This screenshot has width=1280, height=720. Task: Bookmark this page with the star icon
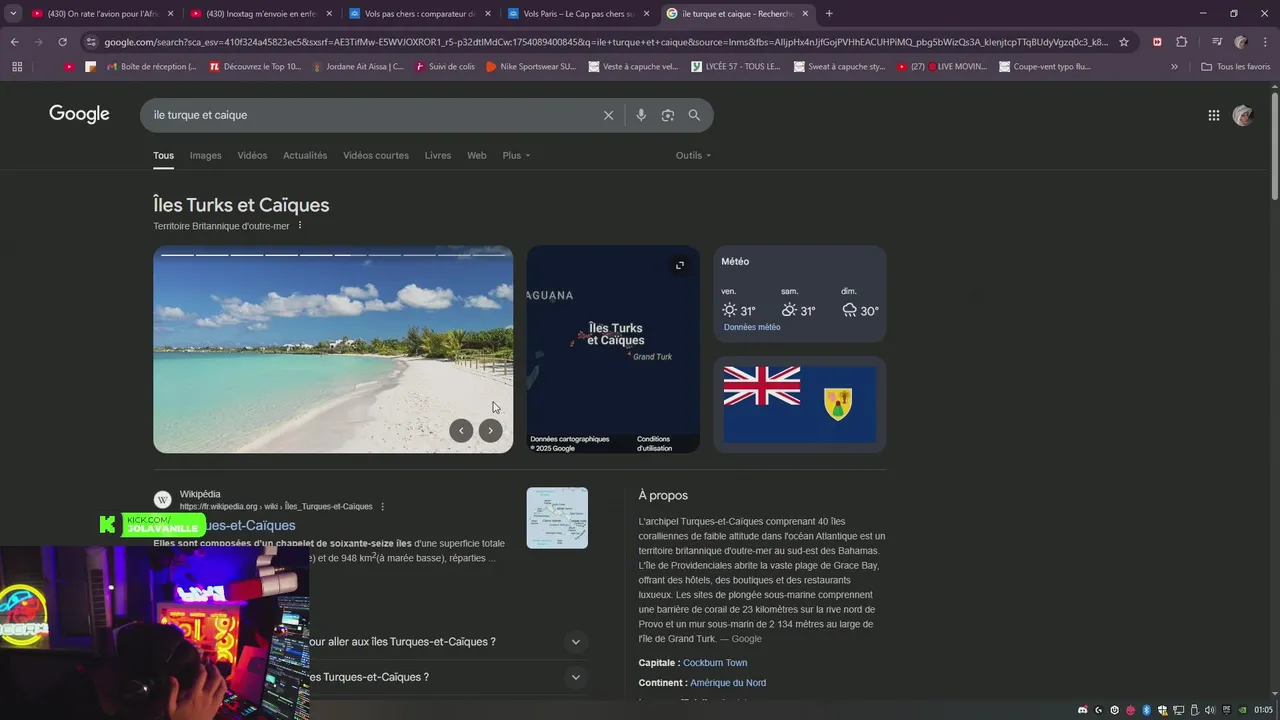click(1124, 42)
